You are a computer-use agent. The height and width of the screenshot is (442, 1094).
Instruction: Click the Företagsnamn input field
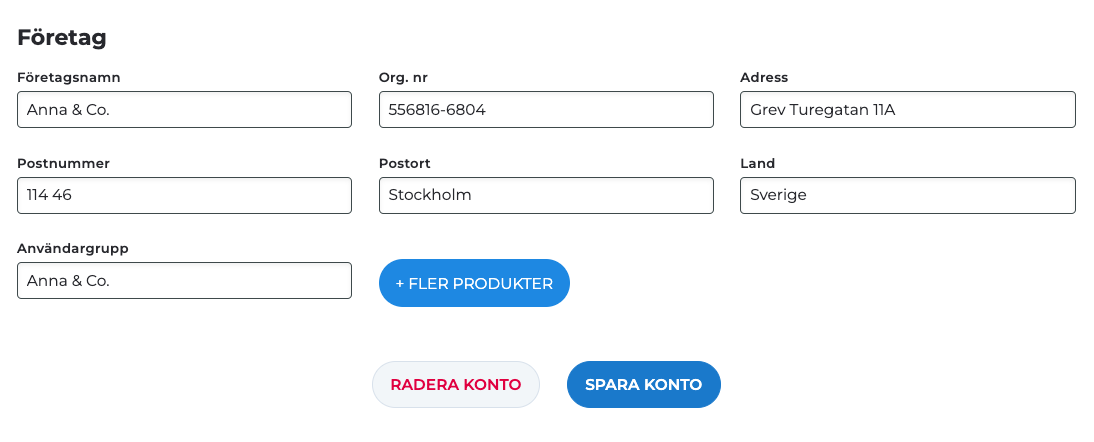click(x=184, y=110)
